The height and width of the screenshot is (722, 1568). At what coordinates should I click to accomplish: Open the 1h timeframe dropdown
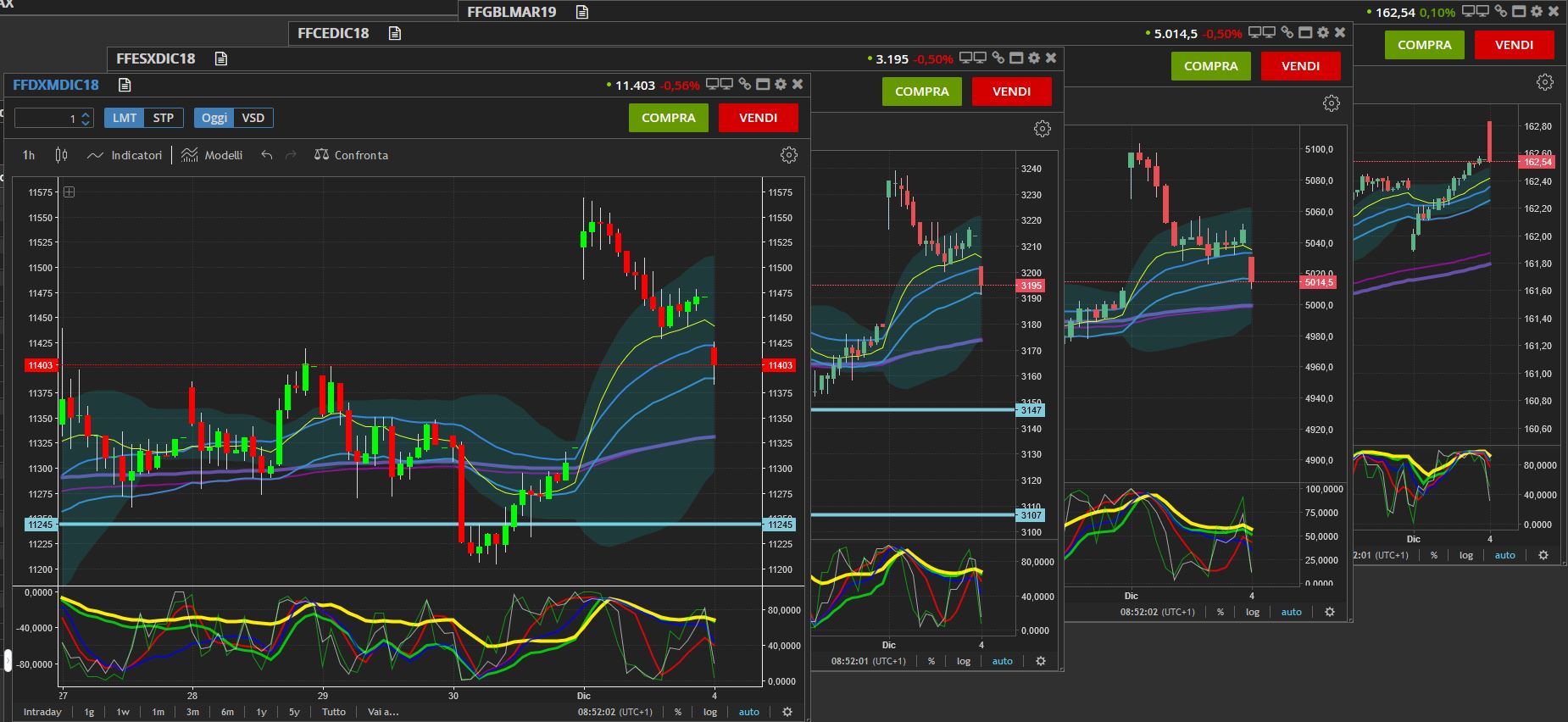(29, 155)
